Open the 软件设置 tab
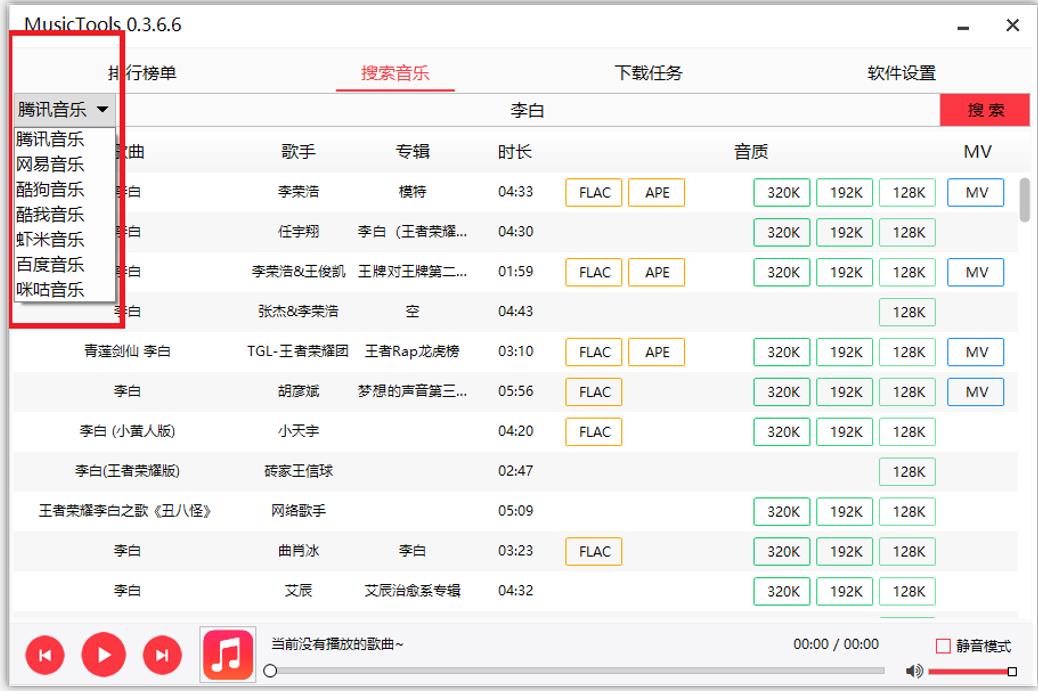This screenshot has width=1038, height=691. [x=902, y=73]
